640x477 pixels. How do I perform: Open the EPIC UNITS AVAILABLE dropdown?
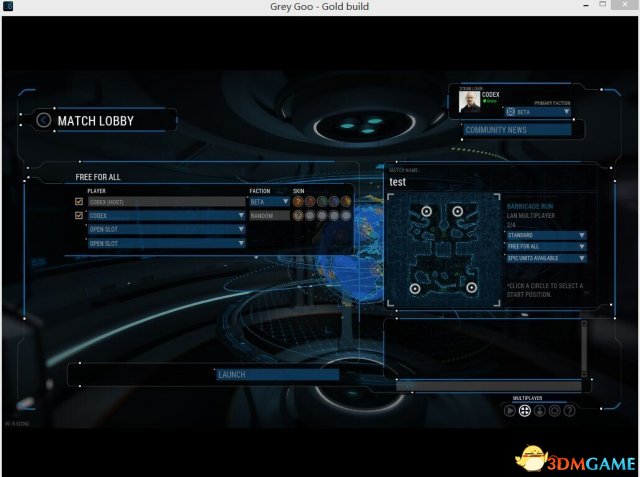pos(546,258)
